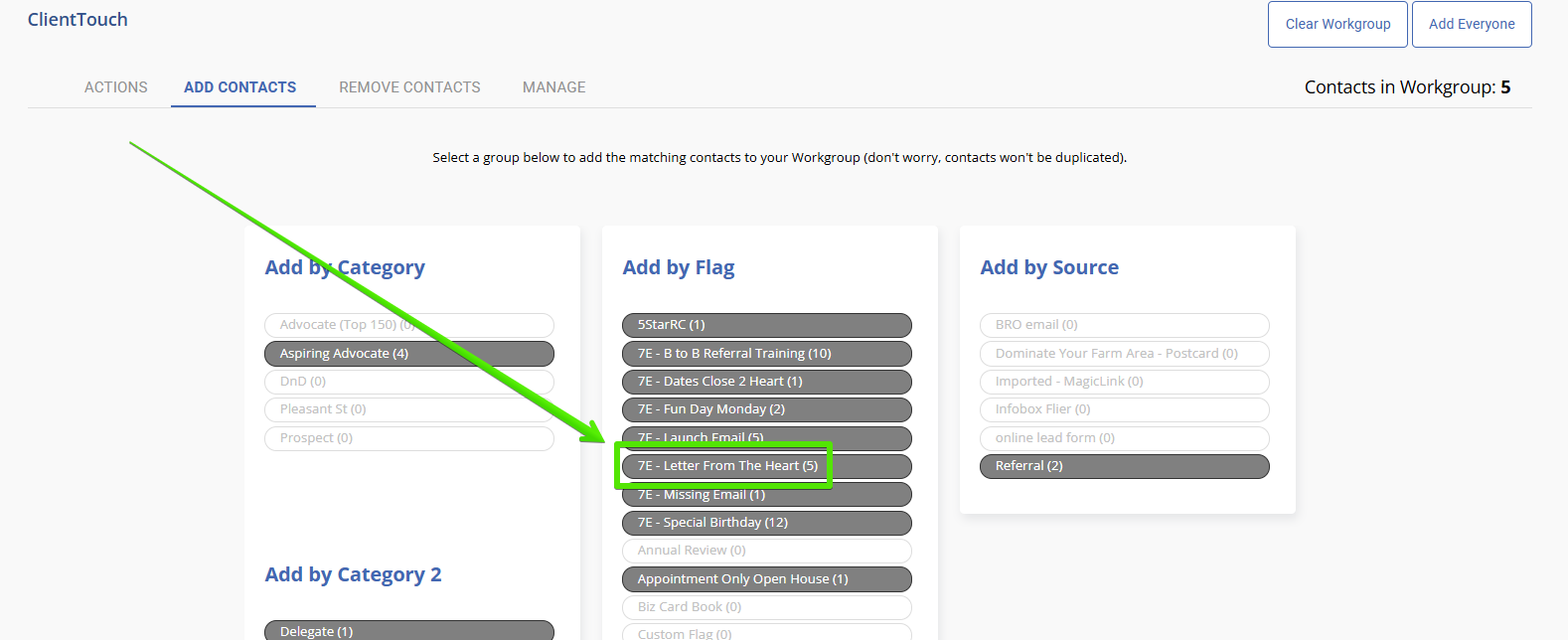Select 7E - B to B Referral Training flag
The width and height of the screenshot is (1568, 640).
click(x=766, y=354)
